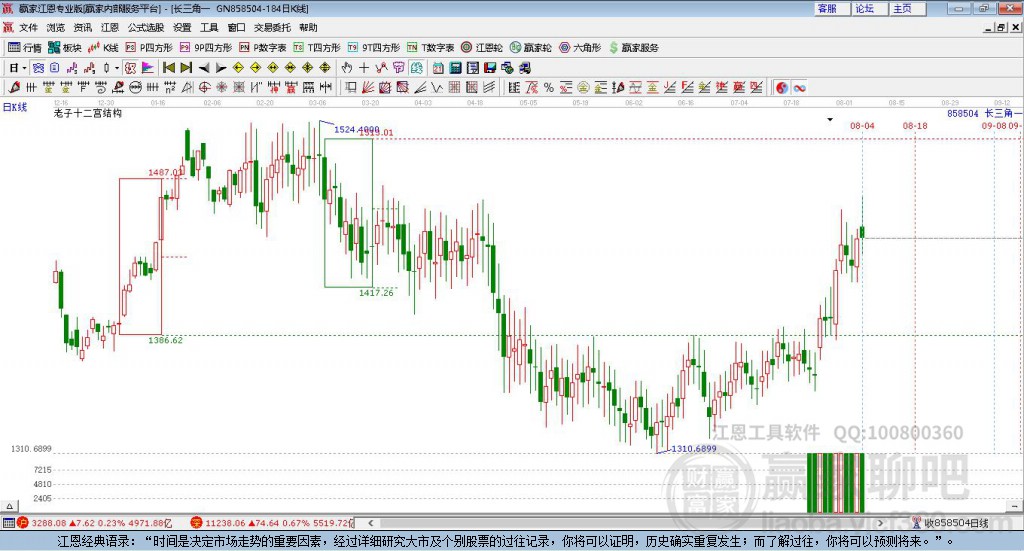Click the black right arrow icon
This screenshot has height=551, width=1024.
click(x=221, y=68)
